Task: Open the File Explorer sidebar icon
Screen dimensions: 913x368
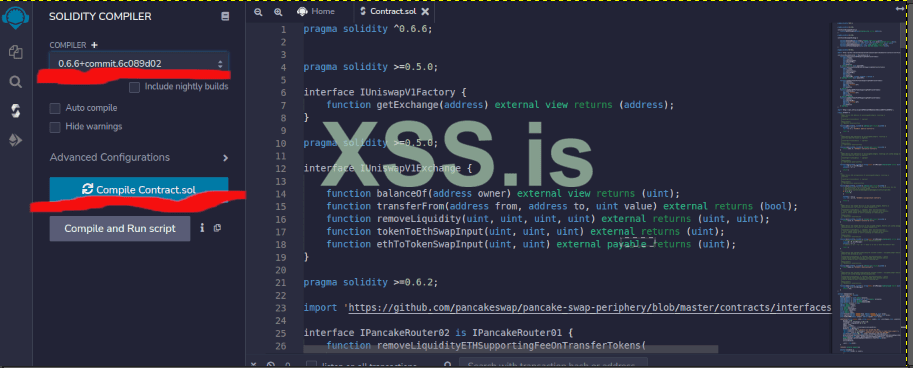Action: pos(16,52)
